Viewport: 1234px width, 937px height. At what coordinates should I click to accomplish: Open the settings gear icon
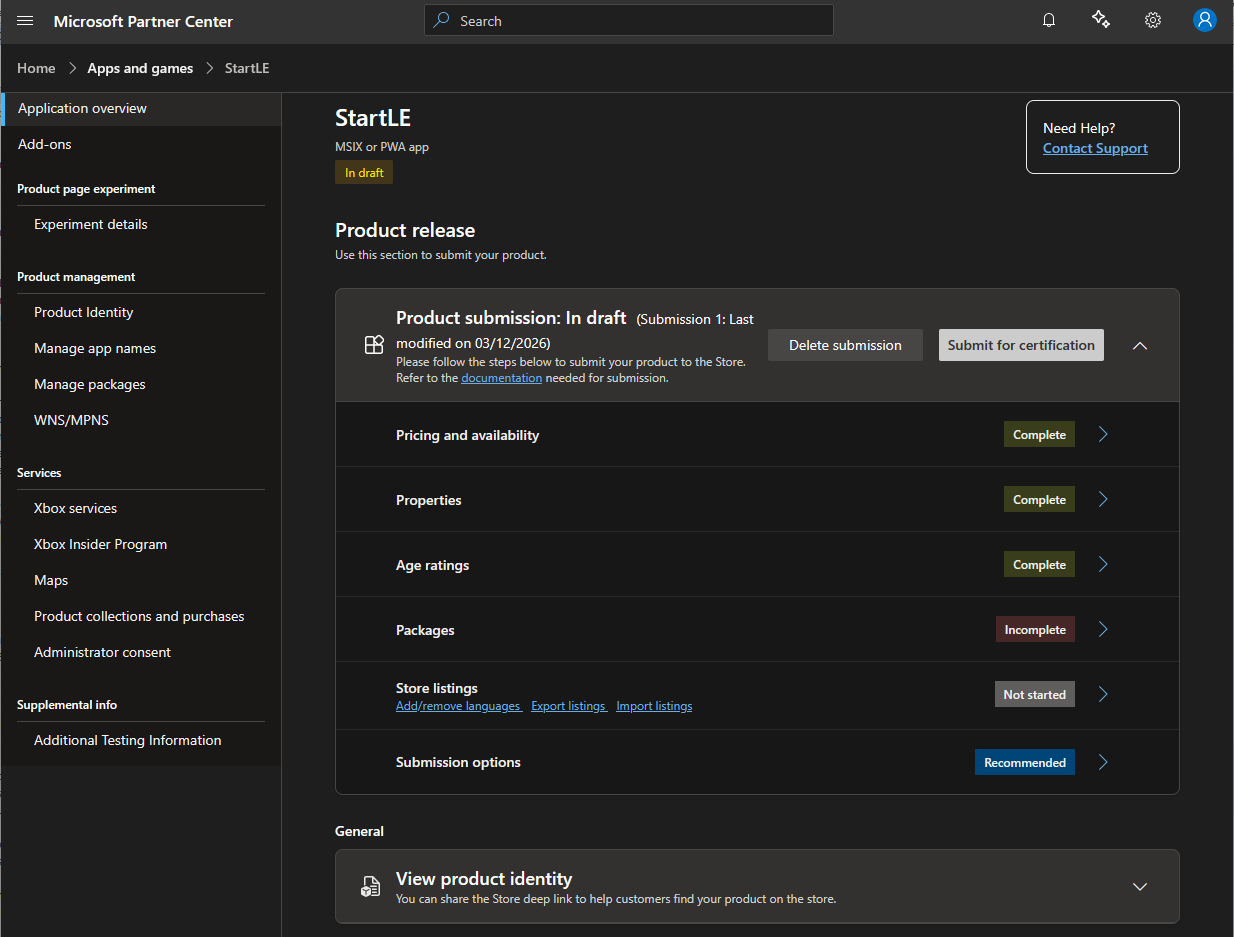pos(1153,20)
